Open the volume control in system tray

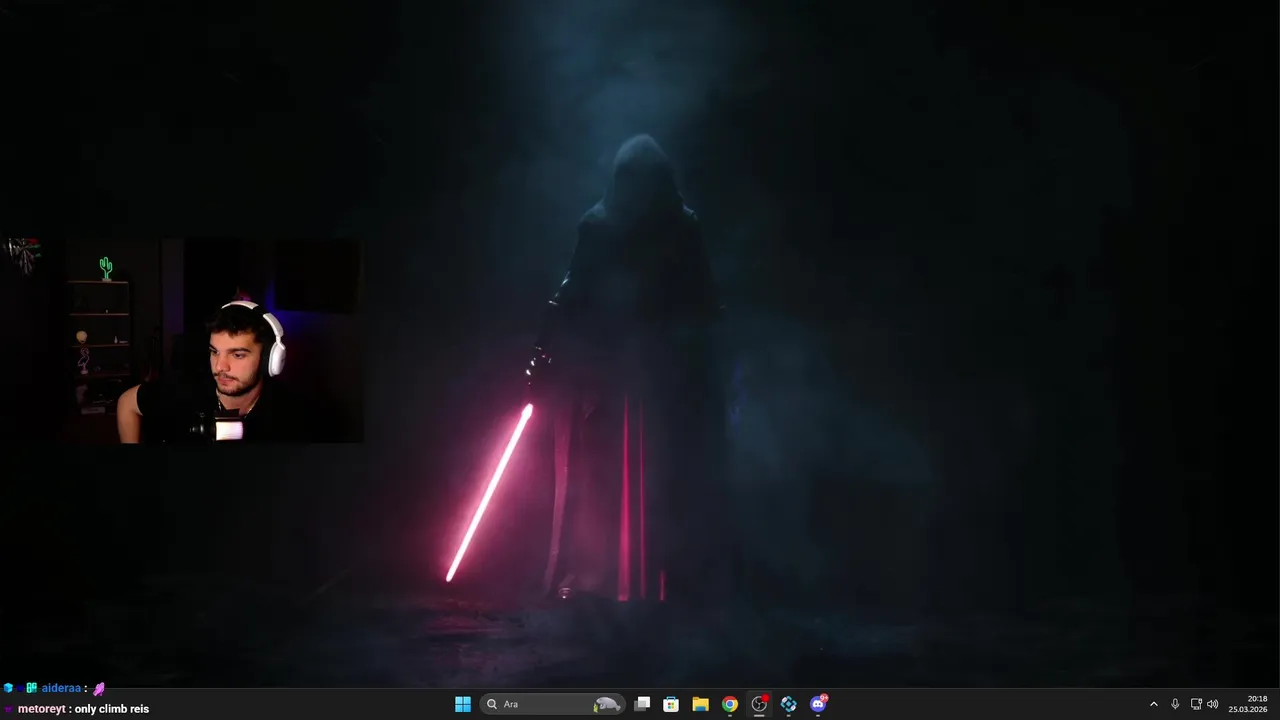click(x=1213, y=704)
